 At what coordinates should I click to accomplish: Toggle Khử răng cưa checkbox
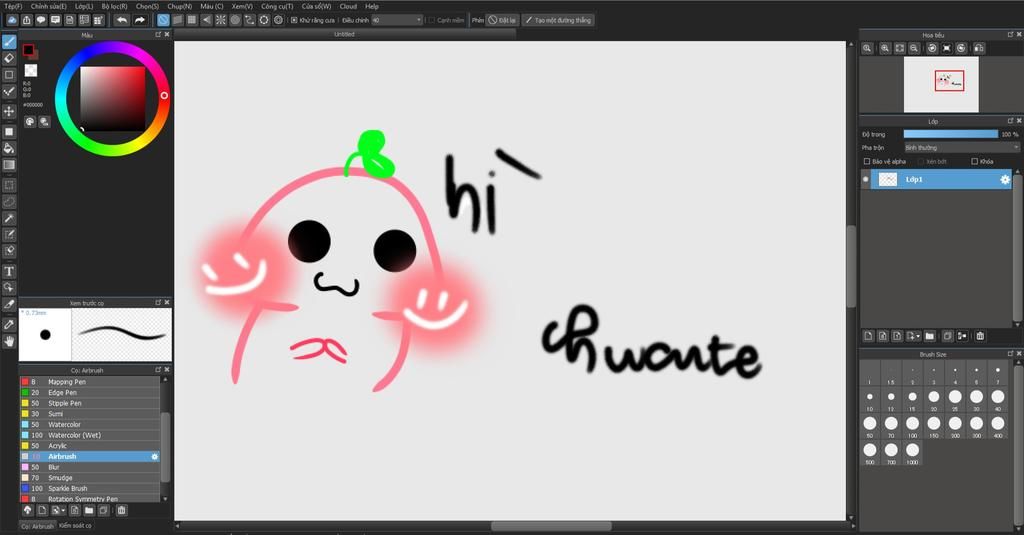point(294,20)
